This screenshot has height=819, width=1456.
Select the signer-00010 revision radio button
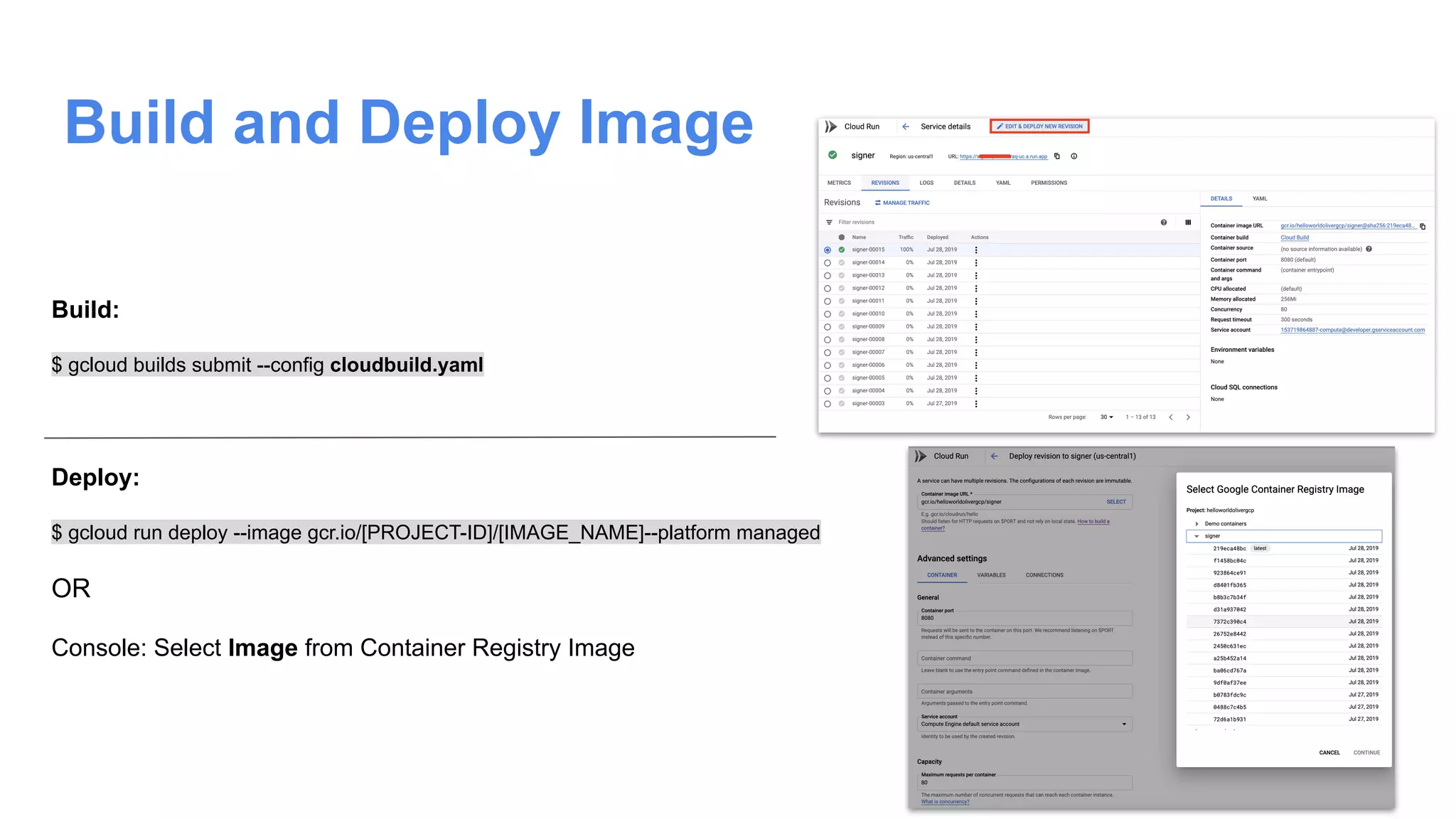click(827, 314)
